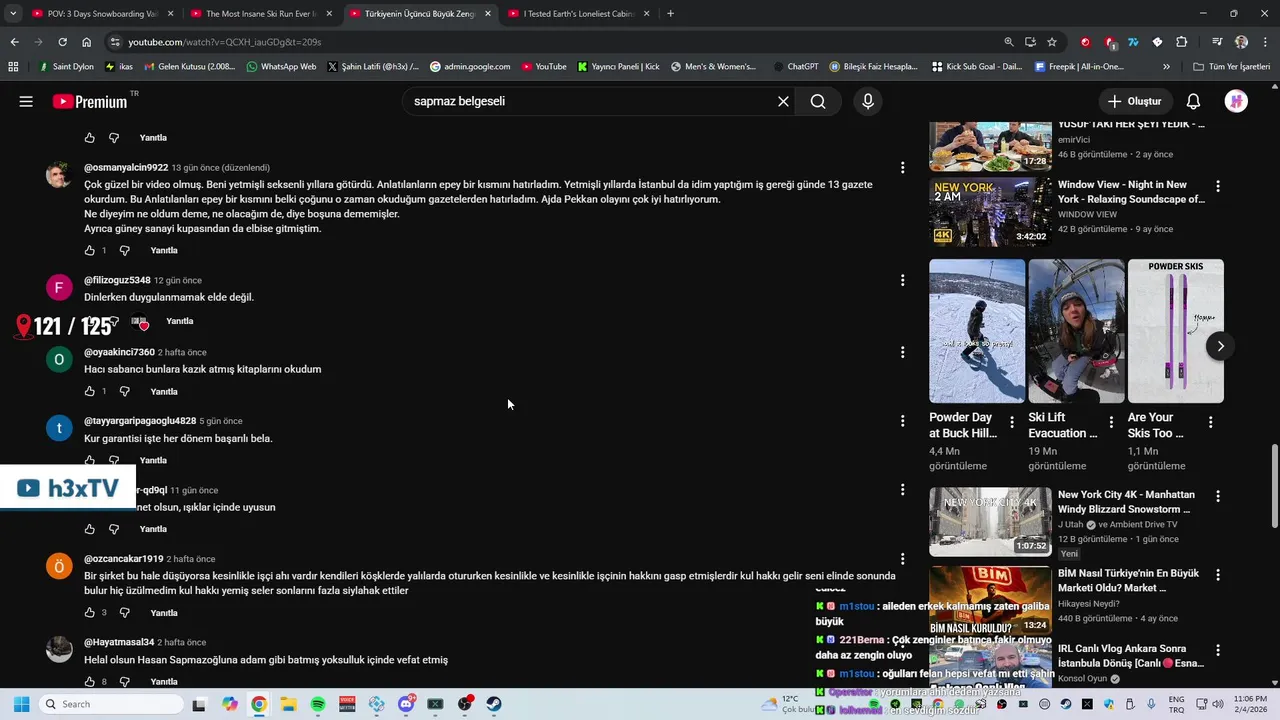Open Steam from the taskbar
This screenshot has width=1280, height=720.
click(494, 704)
